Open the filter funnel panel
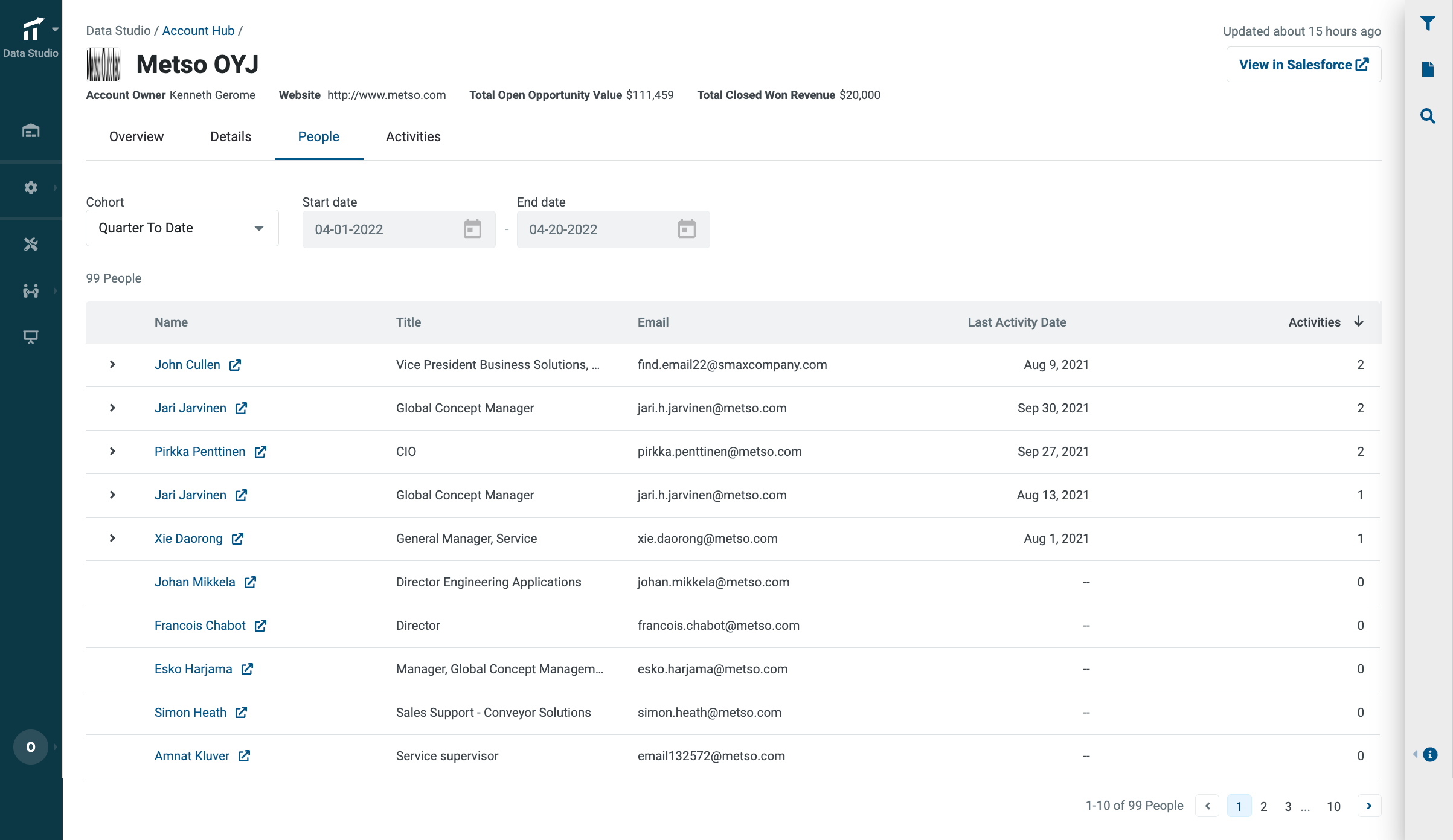The height and width of the screenshot is (840, 1453). 1428,23
